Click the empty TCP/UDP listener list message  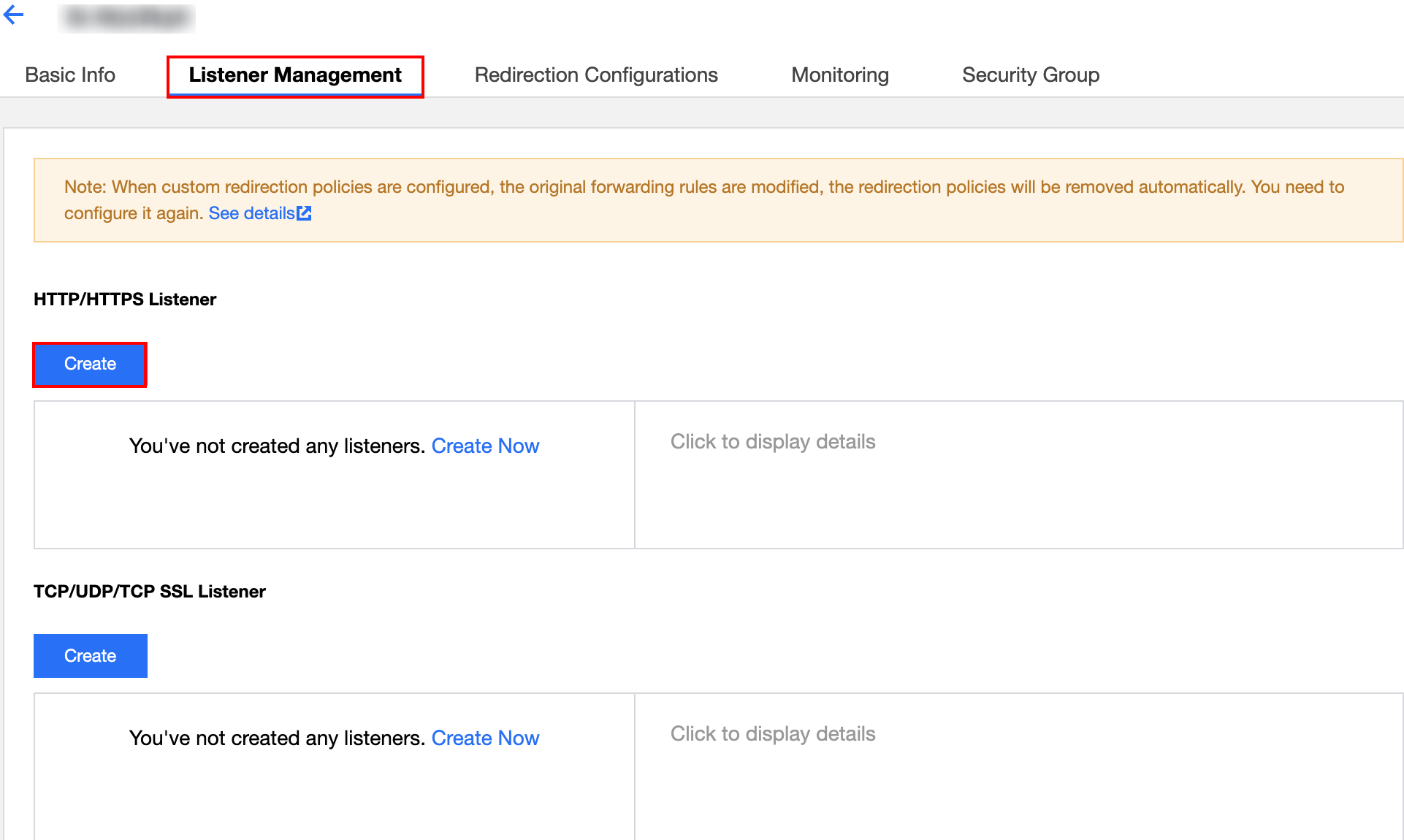tap(278, 738)
